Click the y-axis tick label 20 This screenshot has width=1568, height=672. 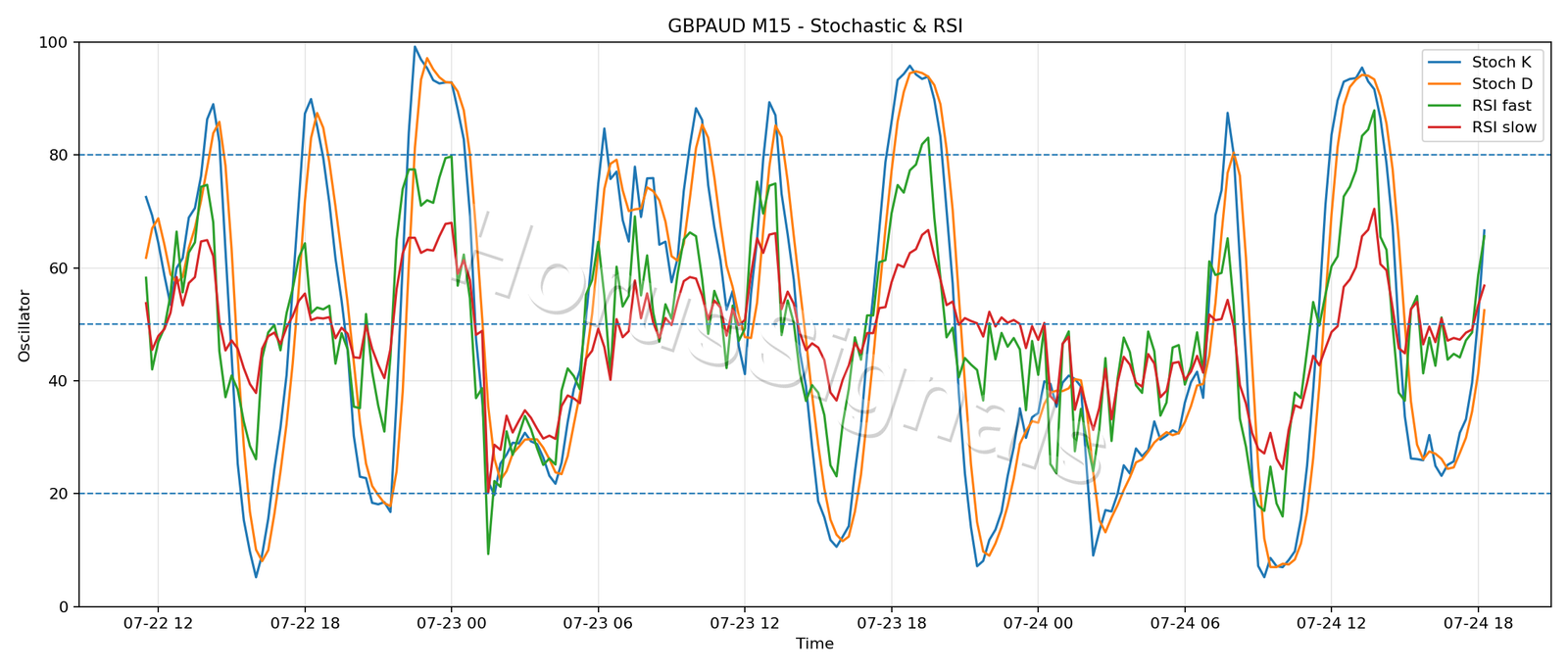(x=59, y=494)
